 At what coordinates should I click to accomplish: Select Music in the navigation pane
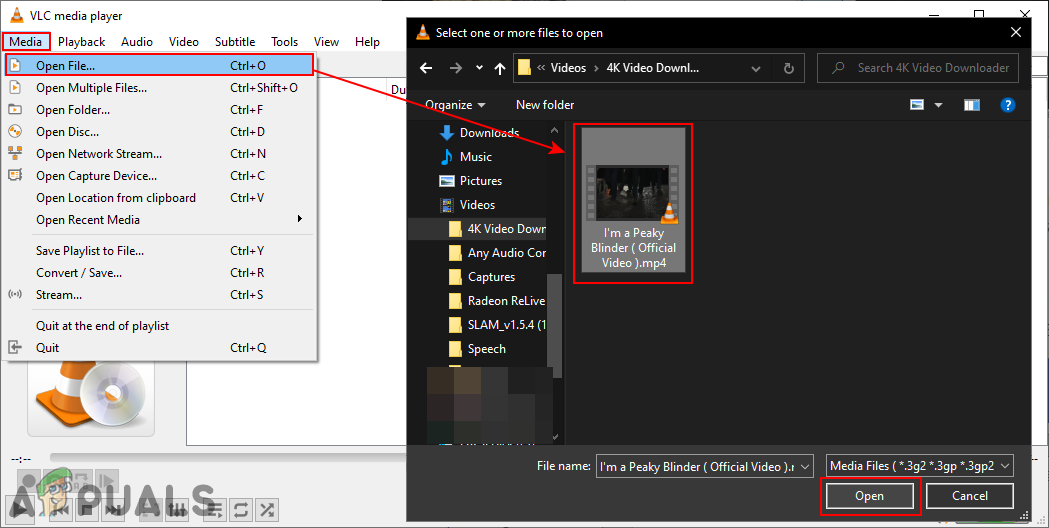(466, 157)
